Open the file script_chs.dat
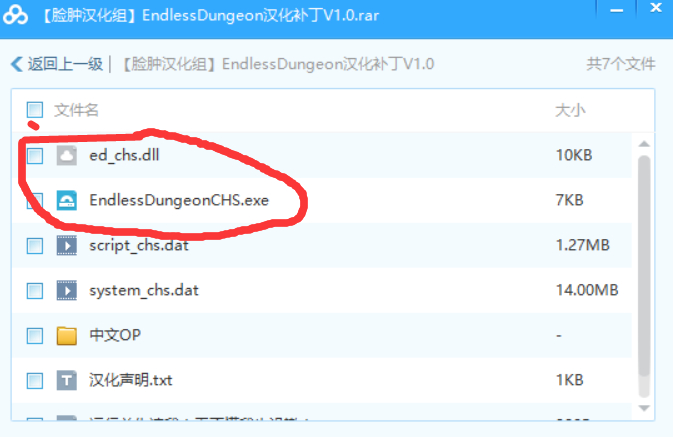The height and width of the screenshot is (437, 673). pyautogui.click(x=139, y=246)
